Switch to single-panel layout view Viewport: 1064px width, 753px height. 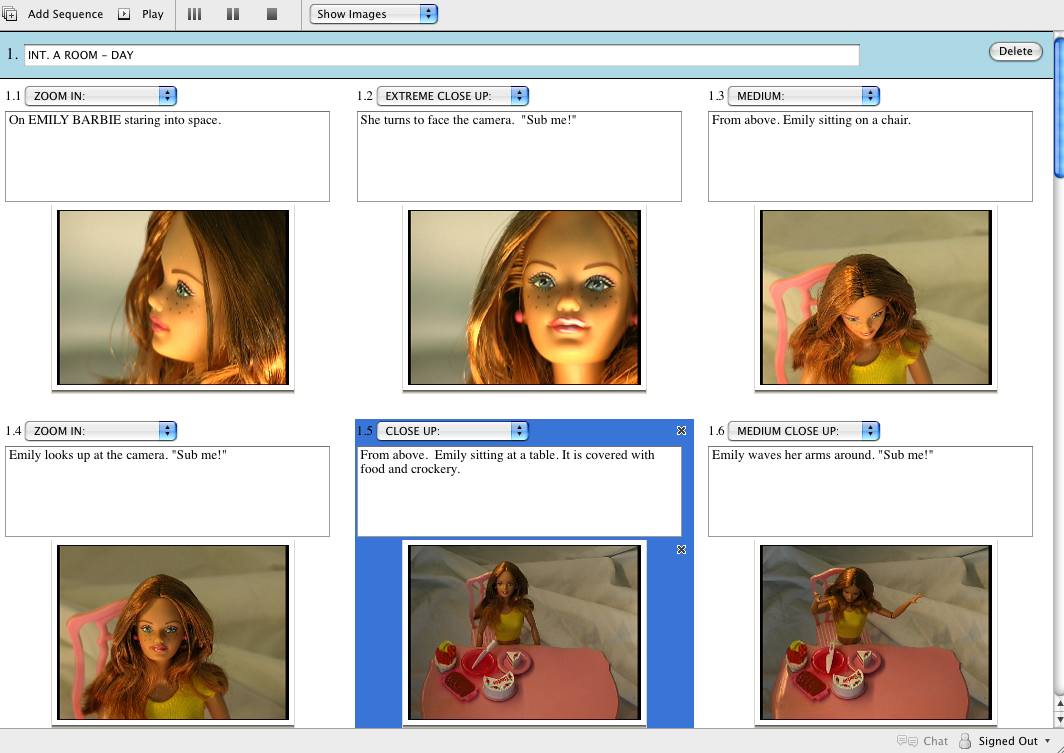tap(272, 14)
